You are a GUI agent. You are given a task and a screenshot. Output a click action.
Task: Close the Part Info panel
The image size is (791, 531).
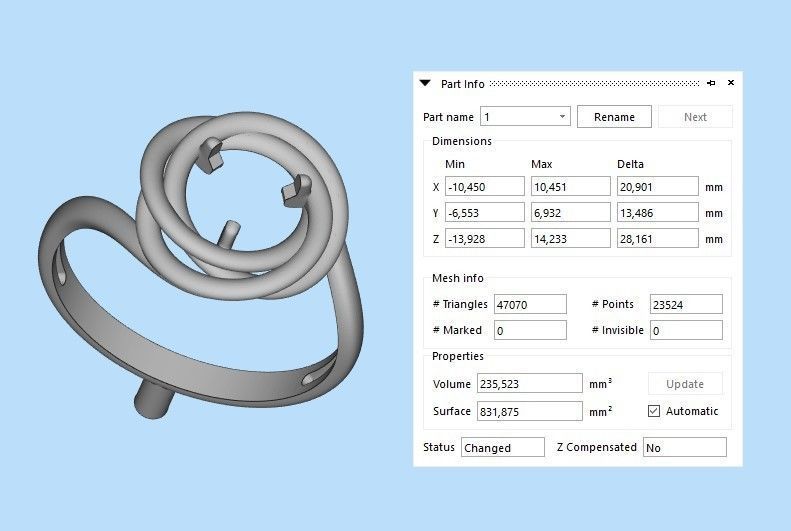pos(730,83)
